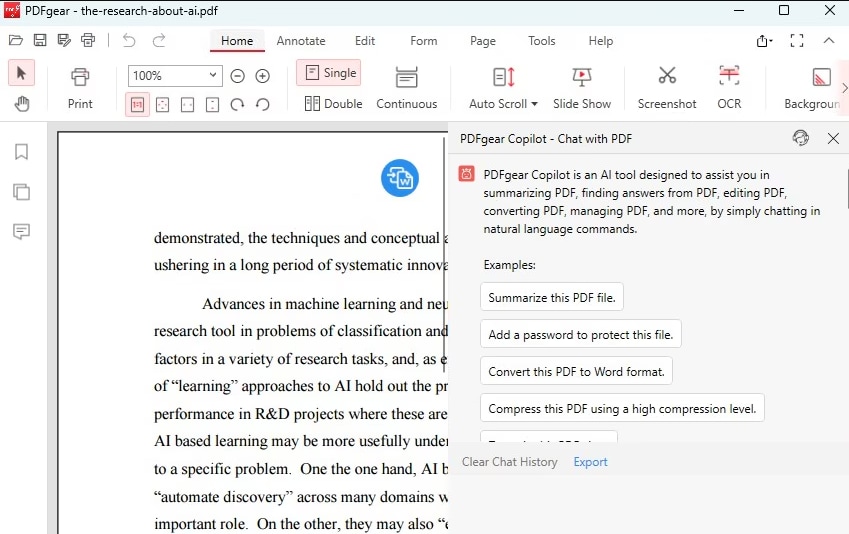Viewport: 849px width, 534px height.
Task: Open the share dropdown icon
Action: click(765, 41)
